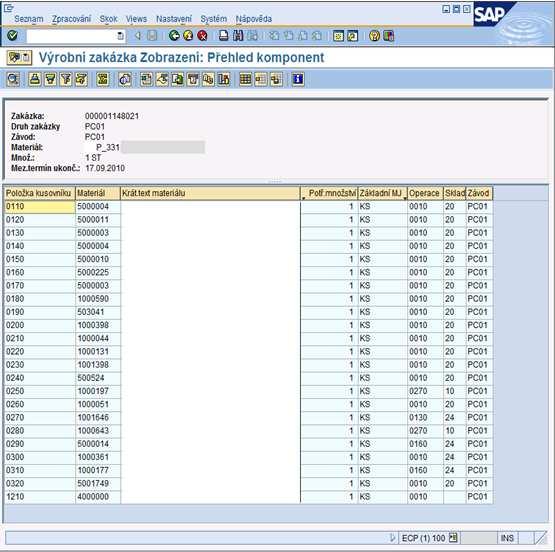555x552 pixels.
Task: Select the Materiál column header
Action: 98,193
